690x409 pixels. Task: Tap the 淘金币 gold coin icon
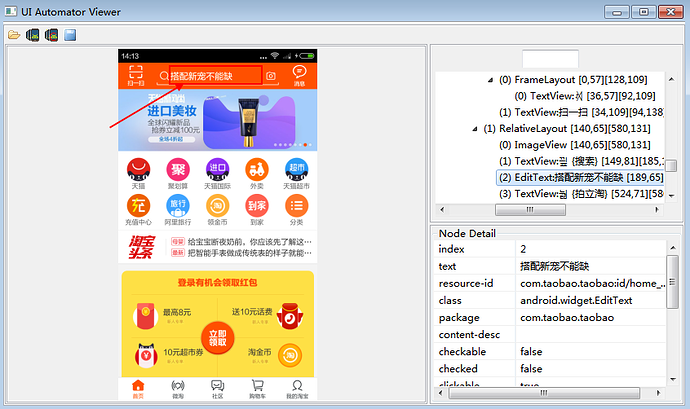[x=290, y=355]
